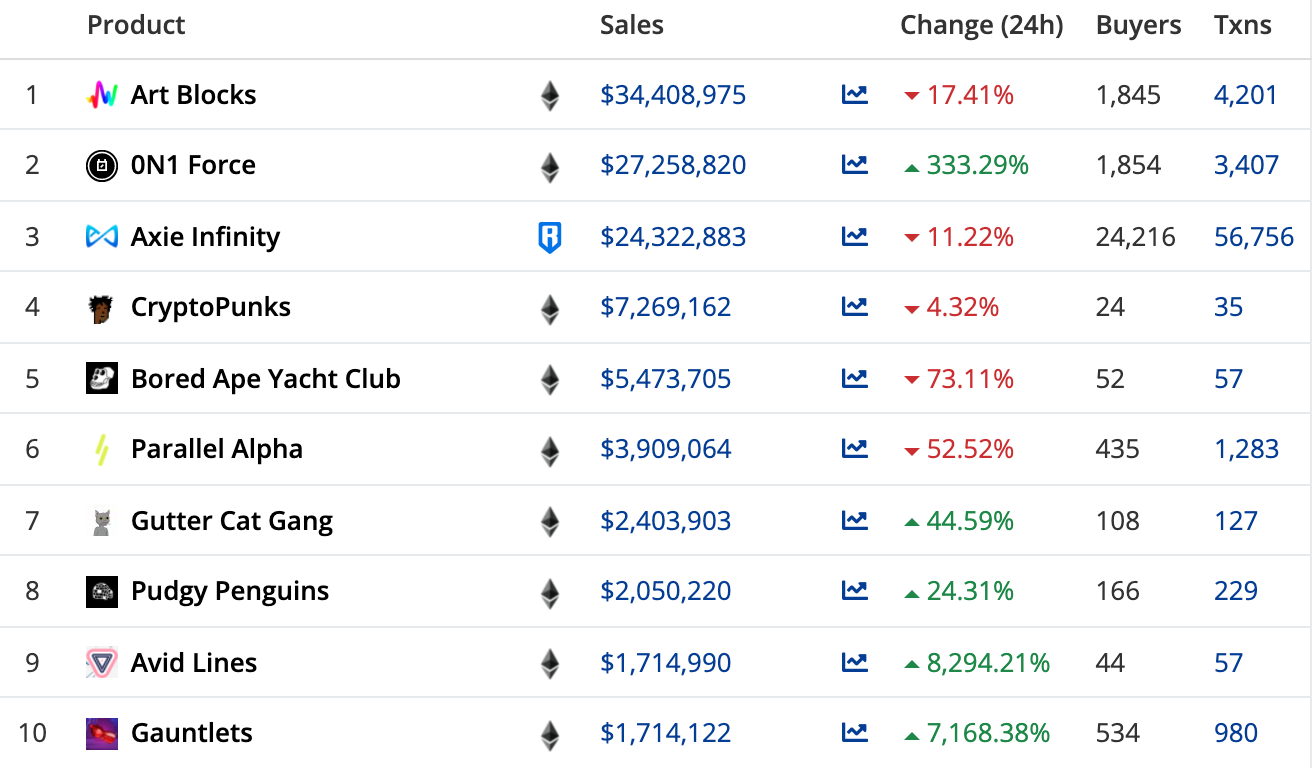
Task: Click the $27,258,820 sales figure
Action: coord(673,165)
